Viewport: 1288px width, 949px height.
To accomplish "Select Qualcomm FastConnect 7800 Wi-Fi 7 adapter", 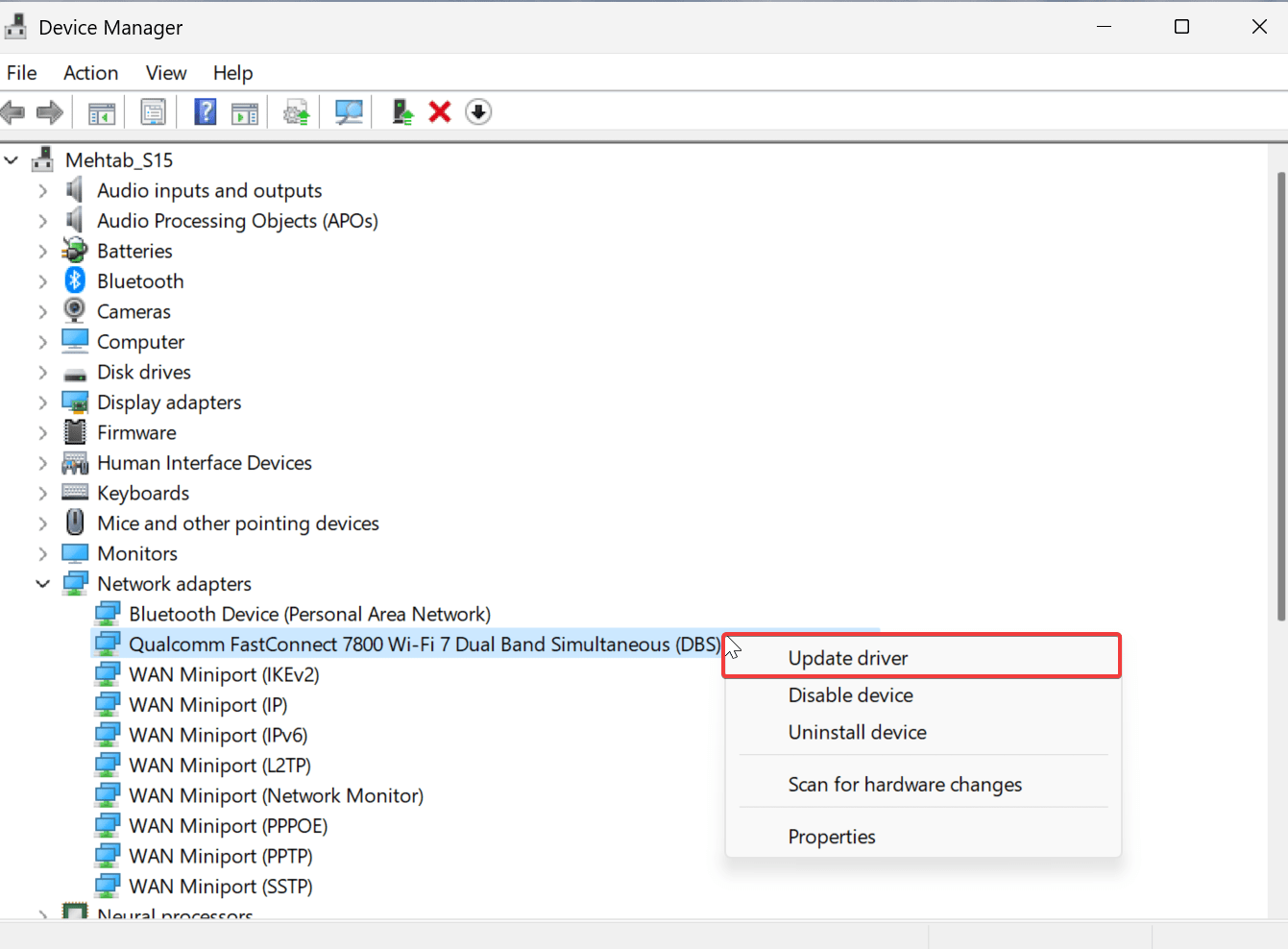I will [x=425, y=644].
